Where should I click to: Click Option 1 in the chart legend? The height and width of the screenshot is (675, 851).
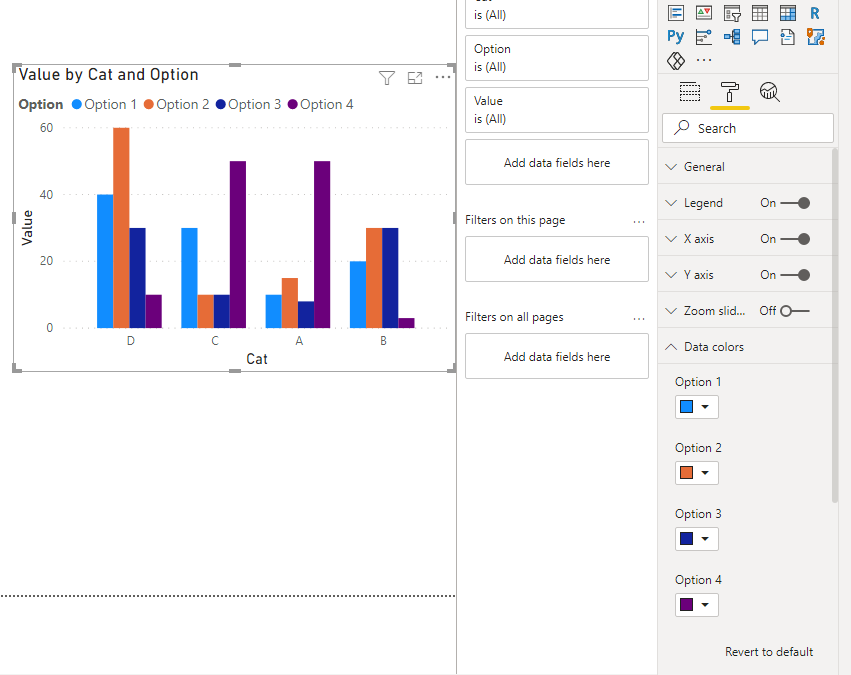(104, 104)
